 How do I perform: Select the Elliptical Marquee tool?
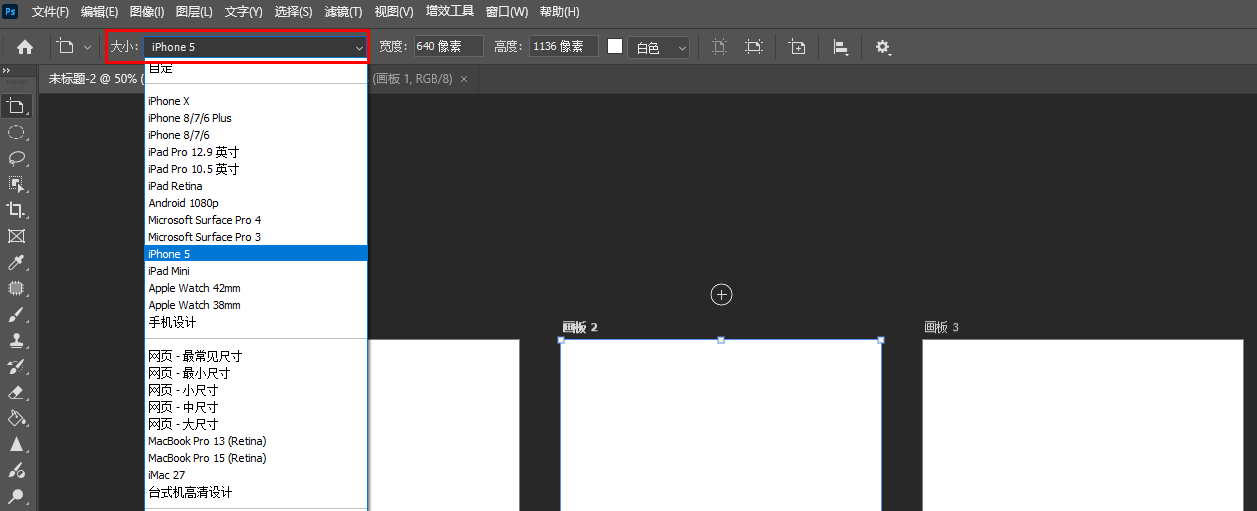(x=16, y=132)
